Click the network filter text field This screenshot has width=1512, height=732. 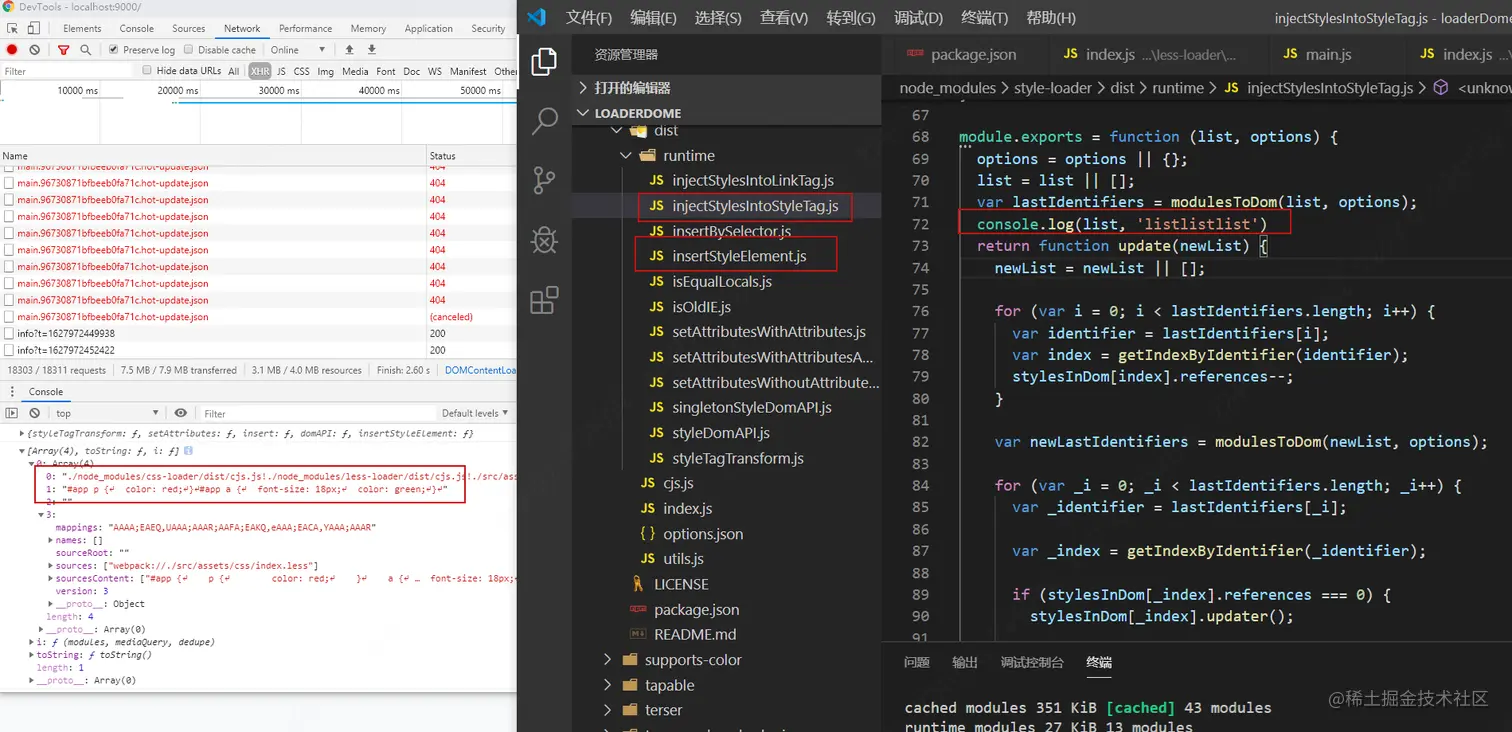pyautogui.click(x=68, y=71)
